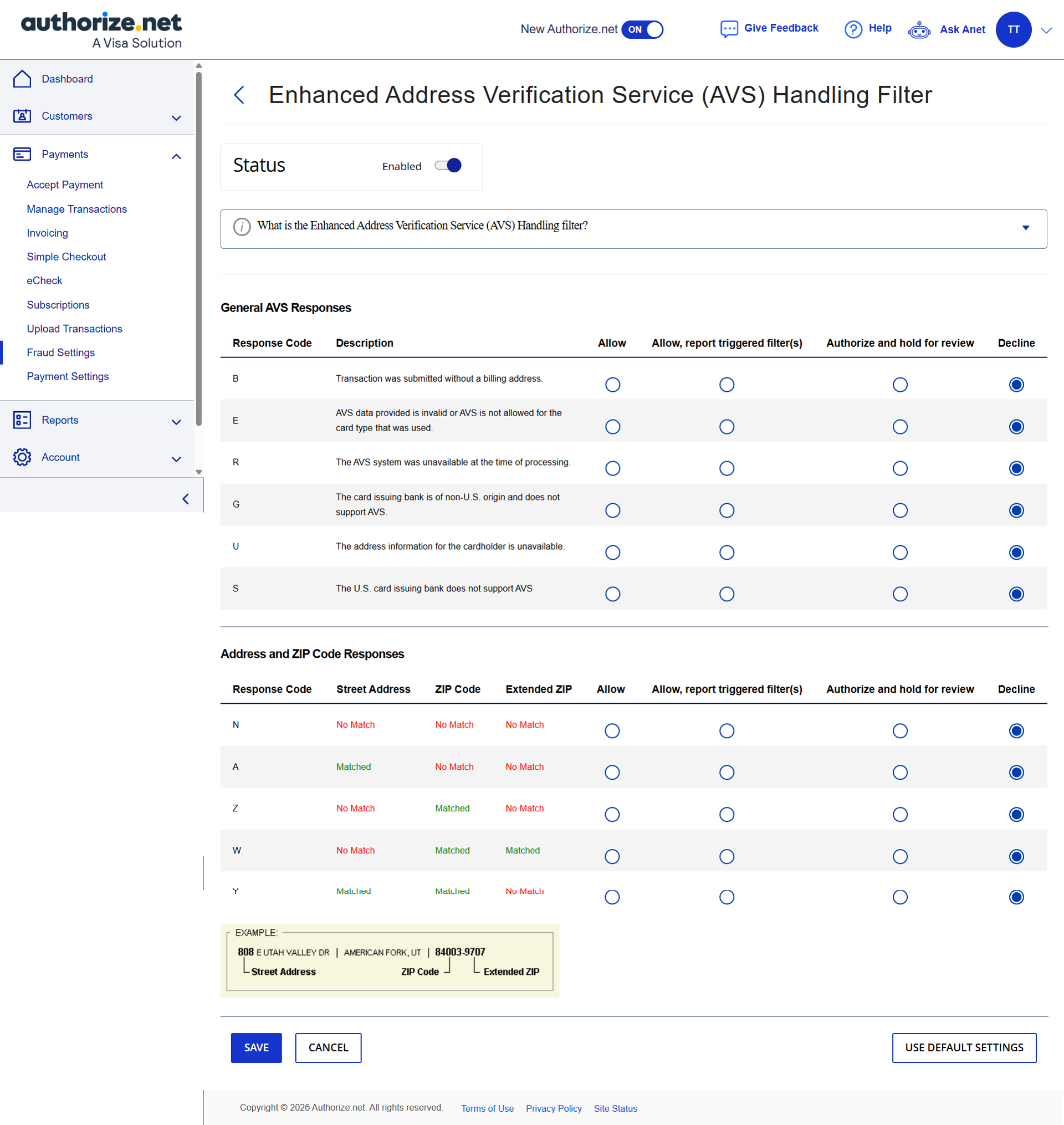Toggle the Status Enabled switch
The width and height of the screenshot is (1064, 1125).
point(448,166)
